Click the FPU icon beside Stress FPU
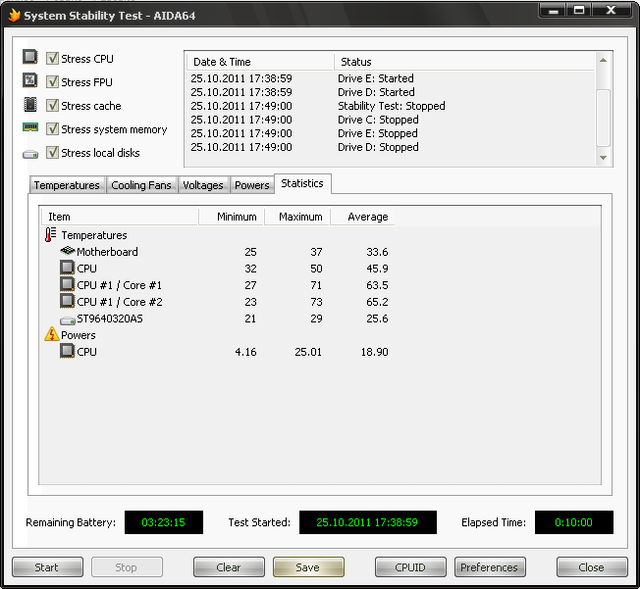 [30, 82]
